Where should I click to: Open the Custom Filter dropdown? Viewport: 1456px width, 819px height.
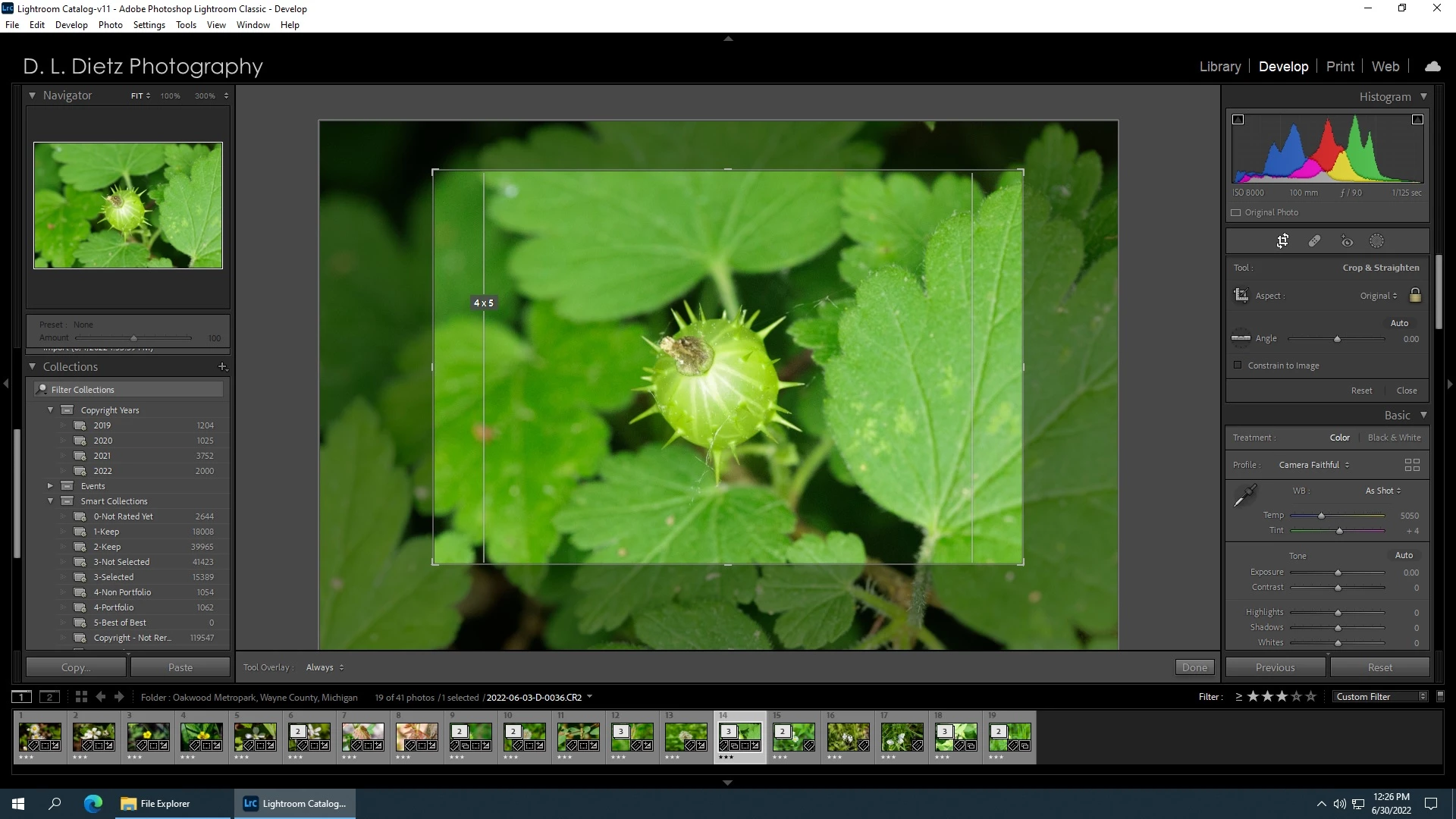[1379, 696]
